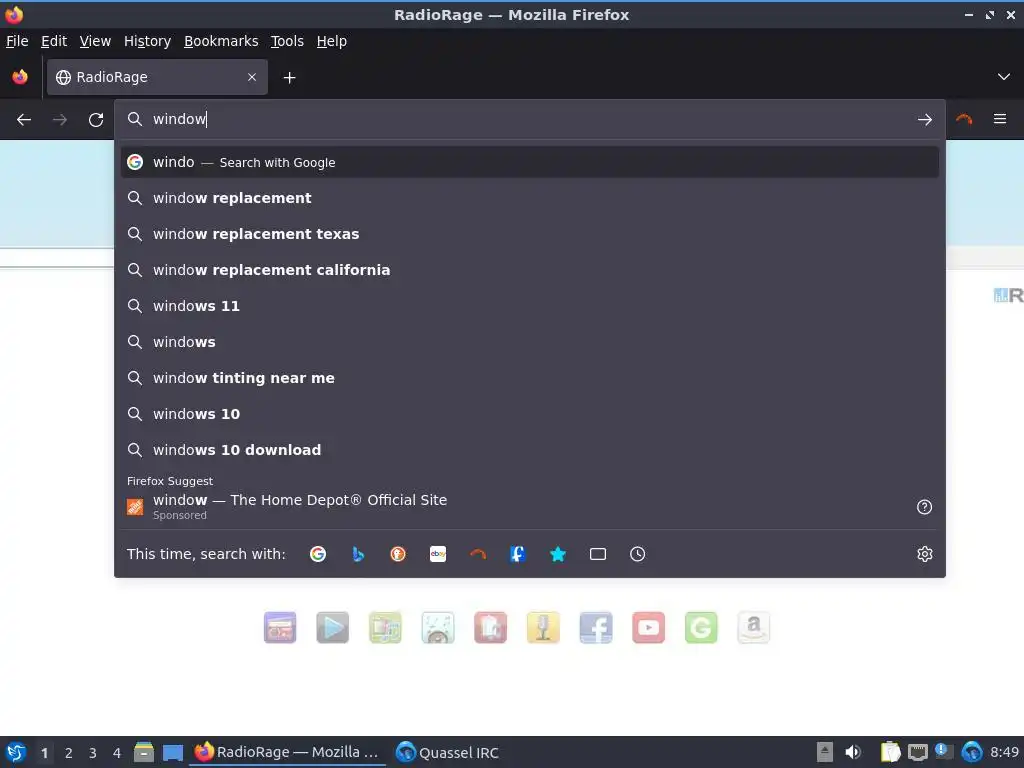Click the Quassel tray icon near clock

coord(972,752)
